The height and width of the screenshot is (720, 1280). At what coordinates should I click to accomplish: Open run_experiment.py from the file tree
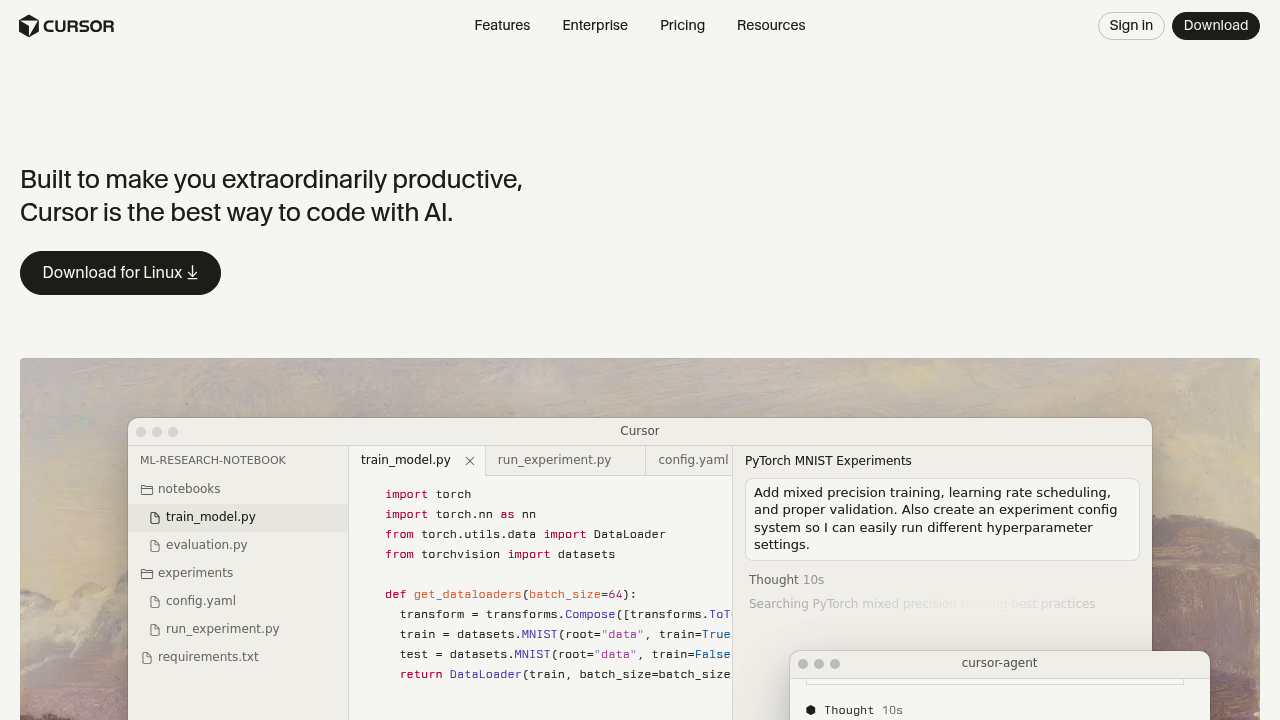[x=222, y=629]
